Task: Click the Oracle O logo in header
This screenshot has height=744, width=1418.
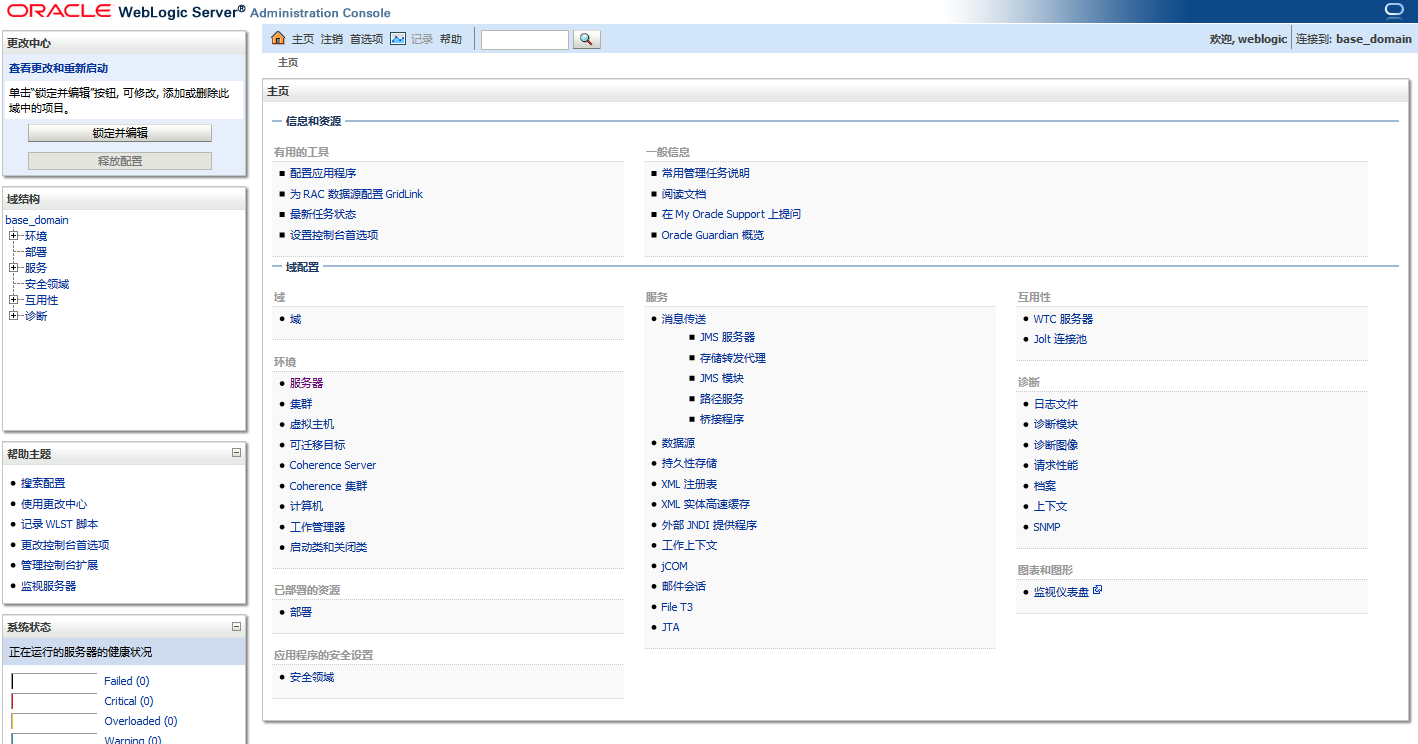Action: point(1395,10)
